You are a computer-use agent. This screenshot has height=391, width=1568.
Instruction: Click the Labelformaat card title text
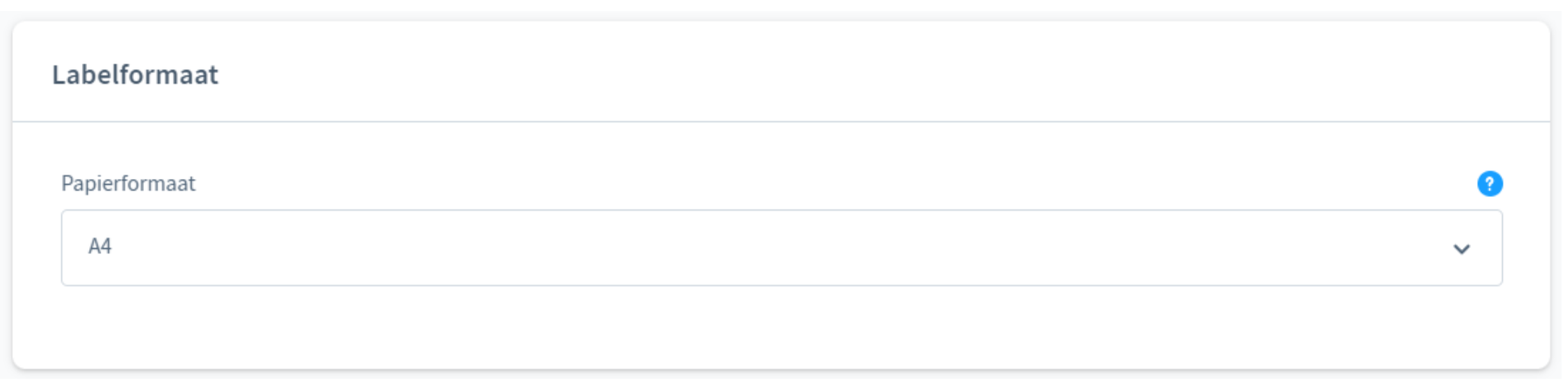point(135,75)
